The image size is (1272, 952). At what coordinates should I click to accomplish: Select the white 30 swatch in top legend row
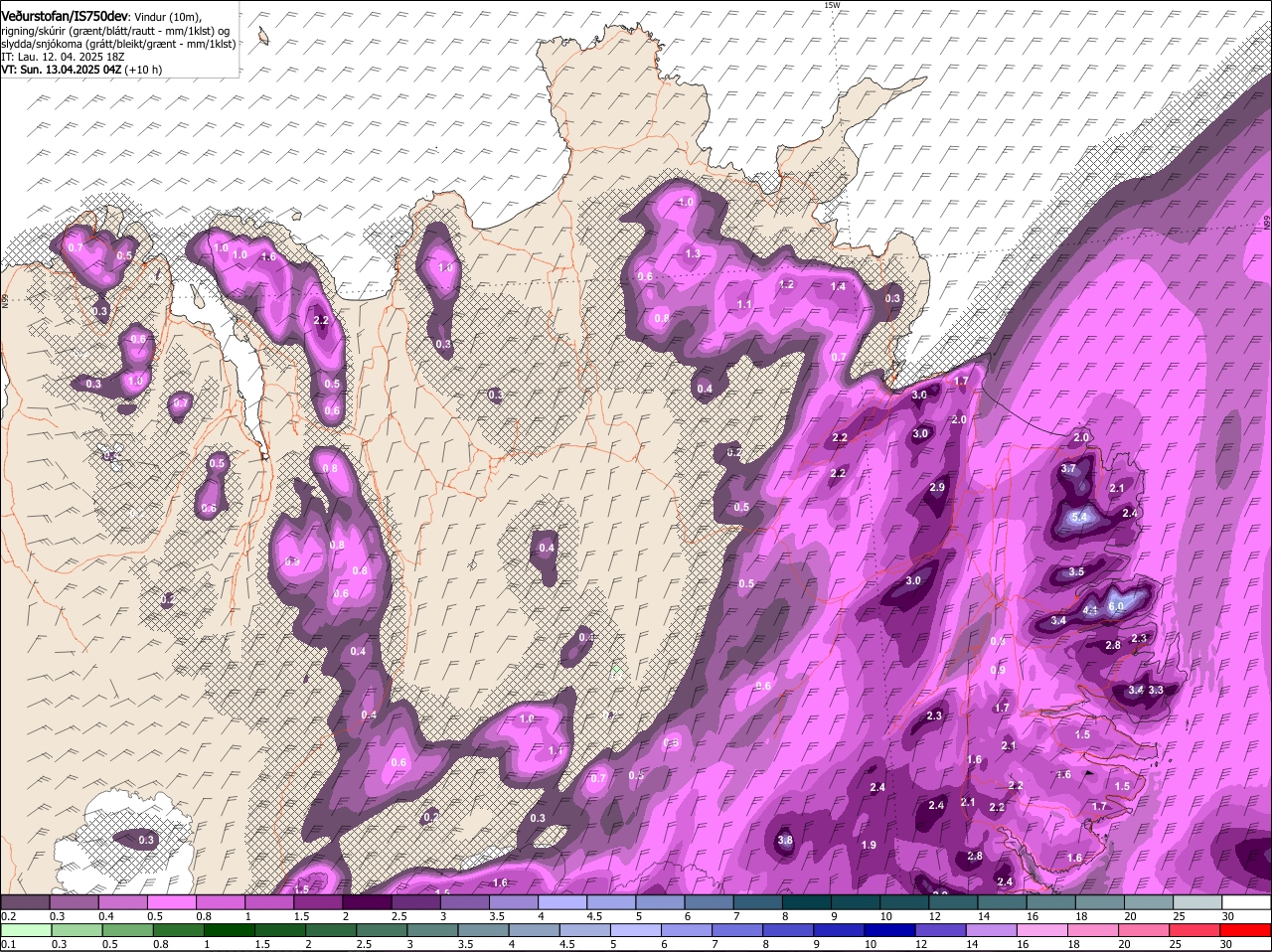pos(1247,901)
